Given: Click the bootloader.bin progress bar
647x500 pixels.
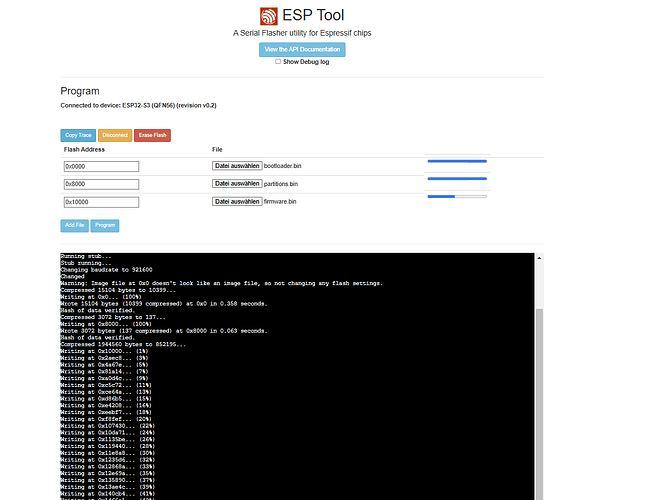Looking at the screenshot, I should tap(457, 161).
